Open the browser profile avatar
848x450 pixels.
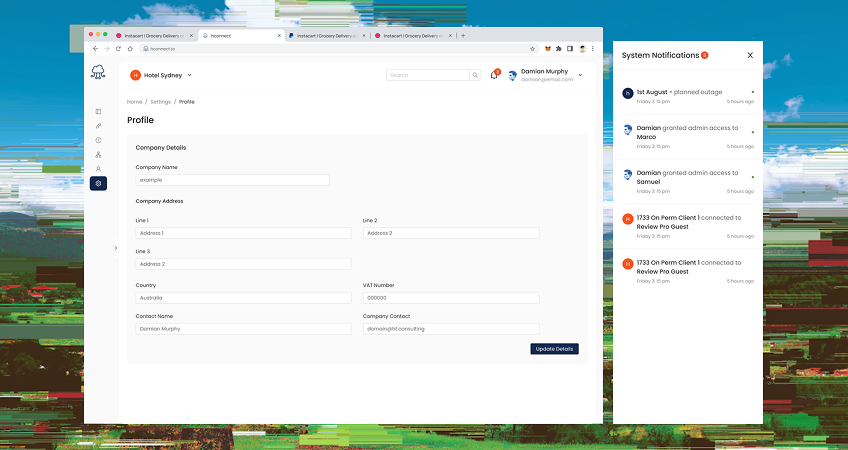[x=582, y=49]
